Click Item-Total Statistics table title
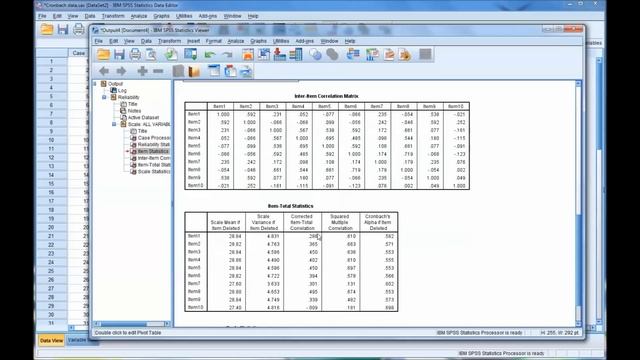 291,206
